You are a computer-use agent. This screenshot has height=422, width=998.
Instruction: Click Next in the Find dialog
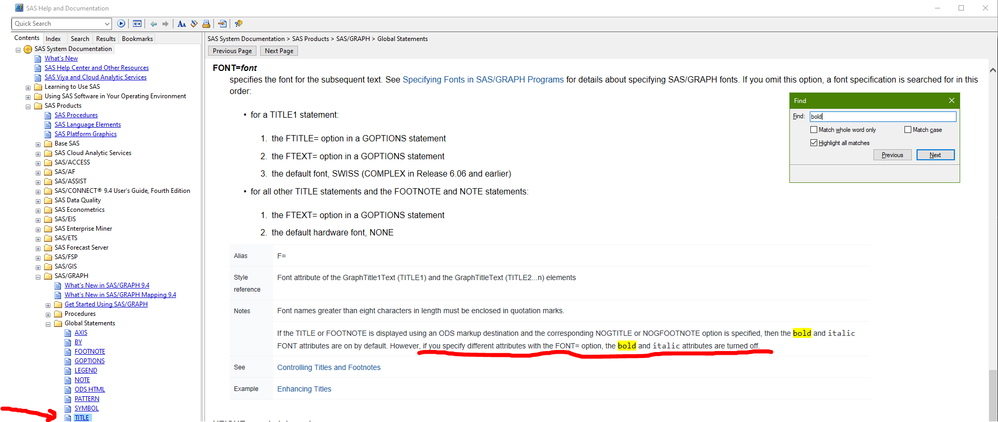(x=935, y=155)
